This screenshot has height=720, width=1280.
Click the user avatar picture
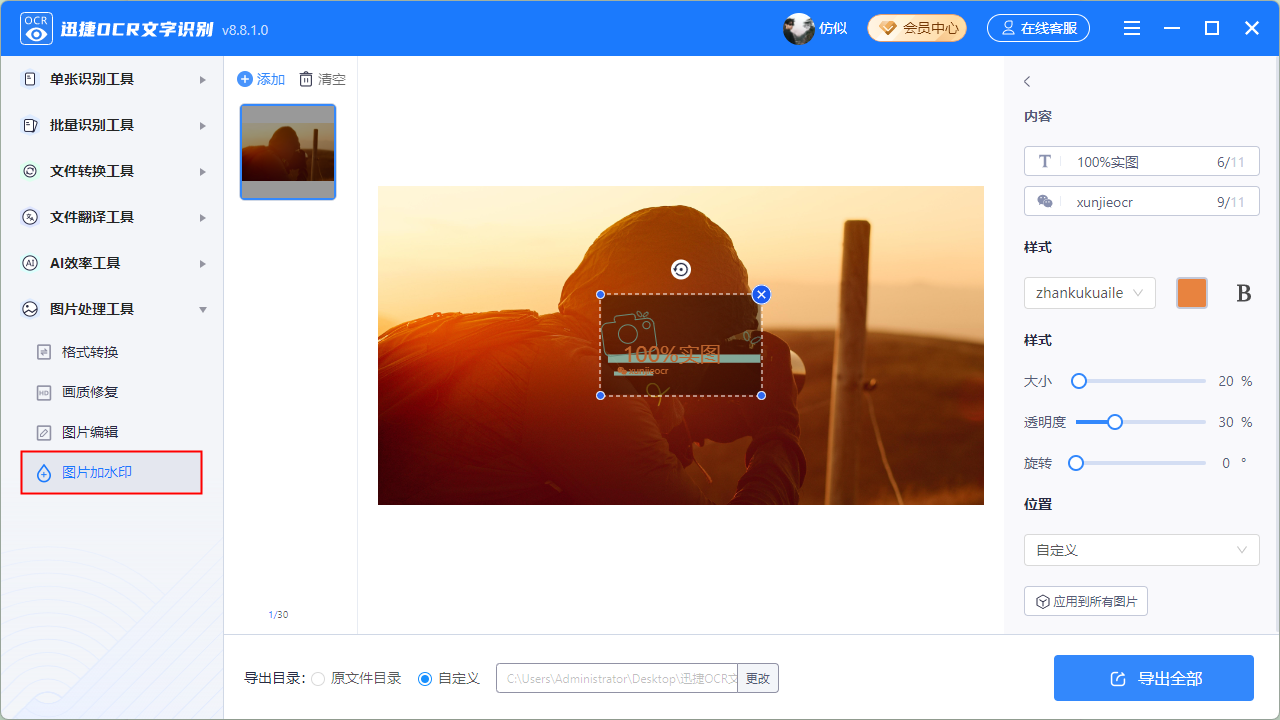tap(798, 28)
